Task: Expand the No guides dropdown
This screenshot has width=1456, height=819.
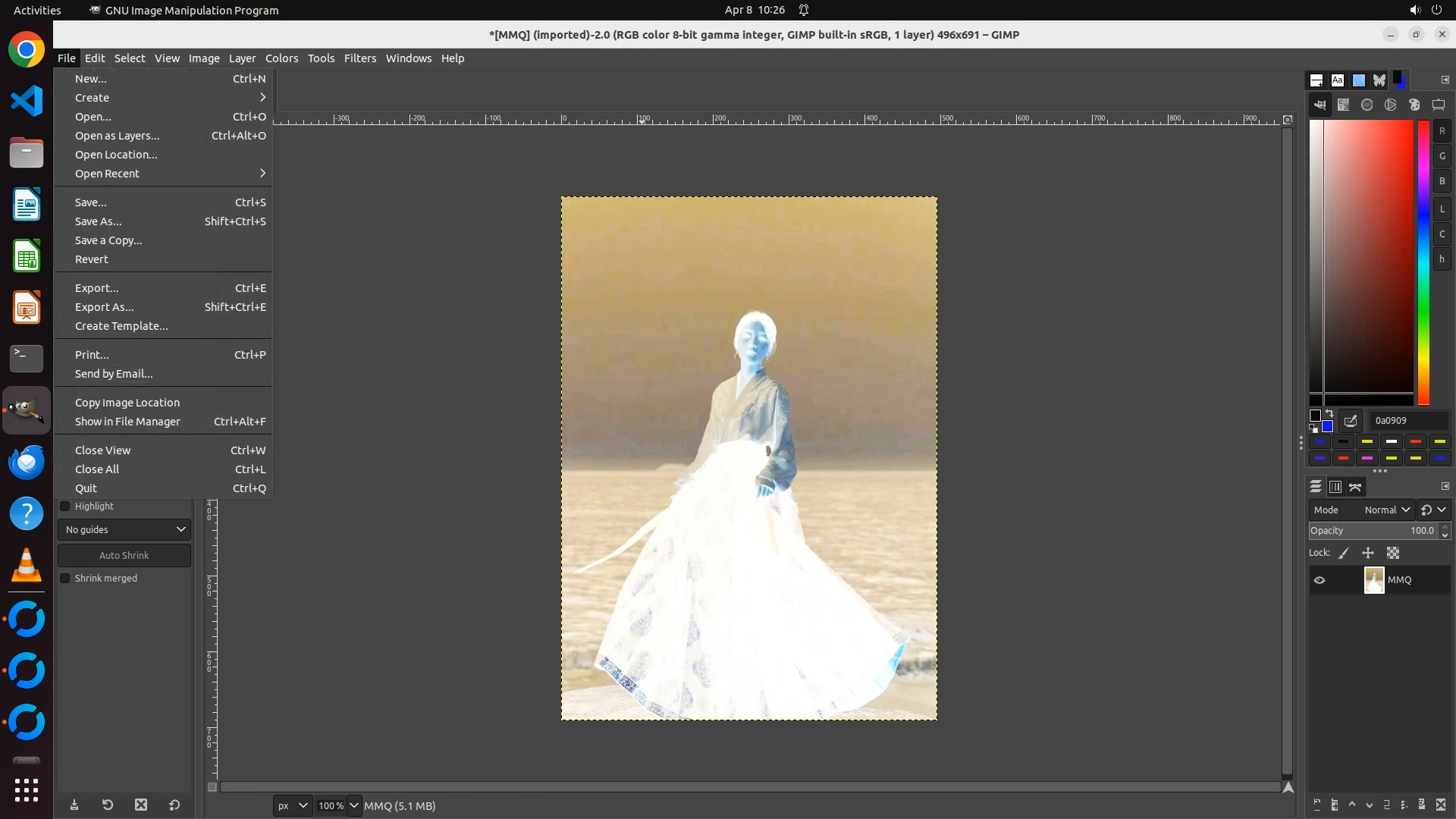Action: click(124, 530)
